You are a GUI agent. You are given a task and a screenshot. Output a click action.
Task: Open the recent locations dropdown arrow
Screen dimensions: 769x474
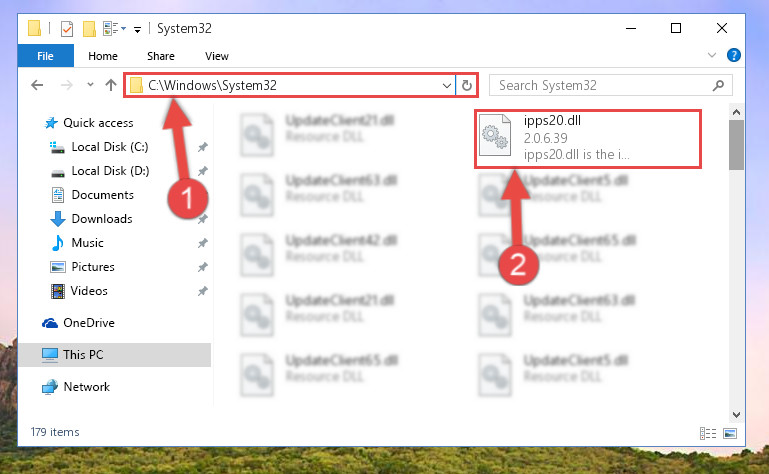90,85
